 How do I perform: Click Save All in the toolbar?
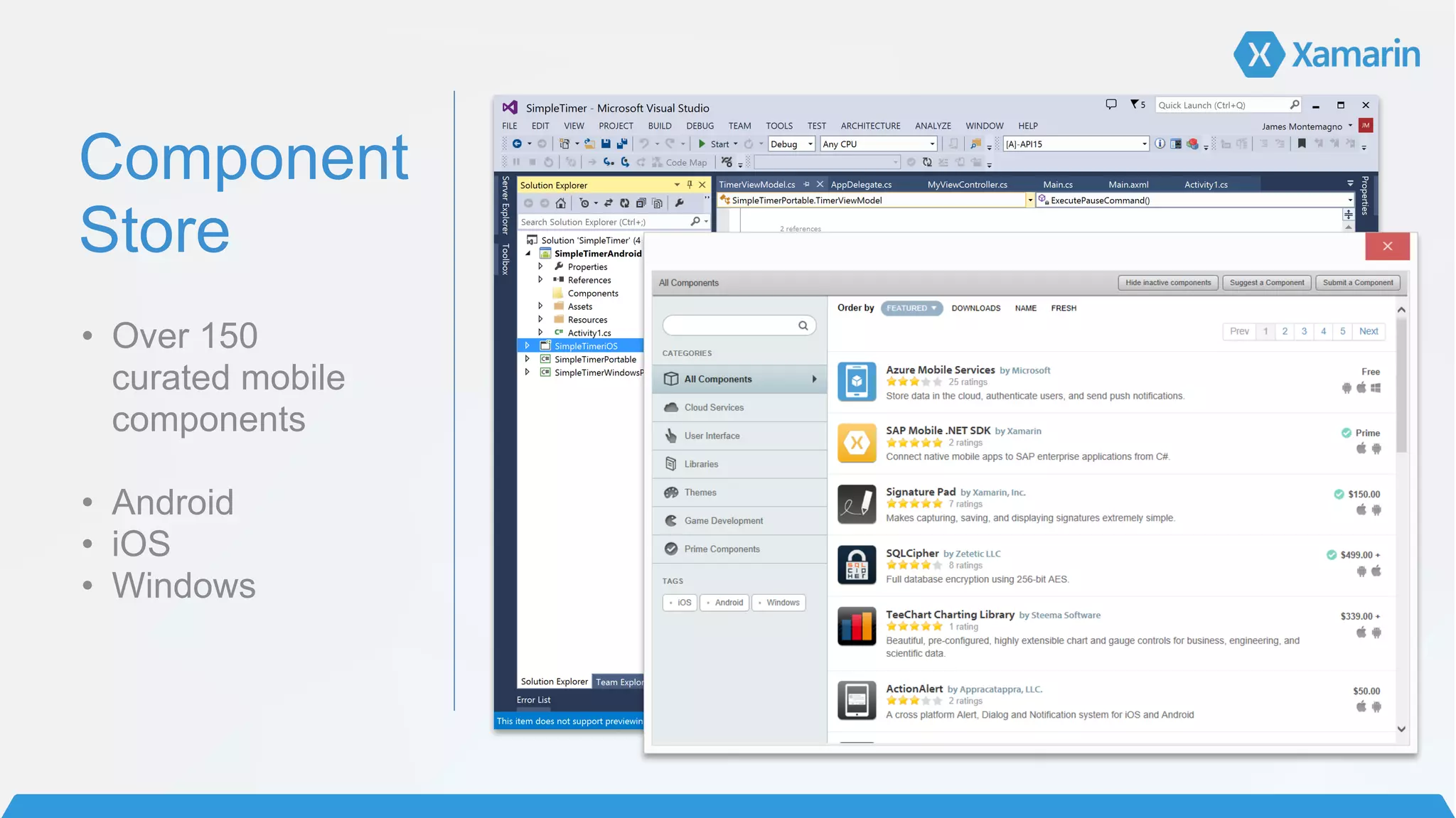coord(622,144)
